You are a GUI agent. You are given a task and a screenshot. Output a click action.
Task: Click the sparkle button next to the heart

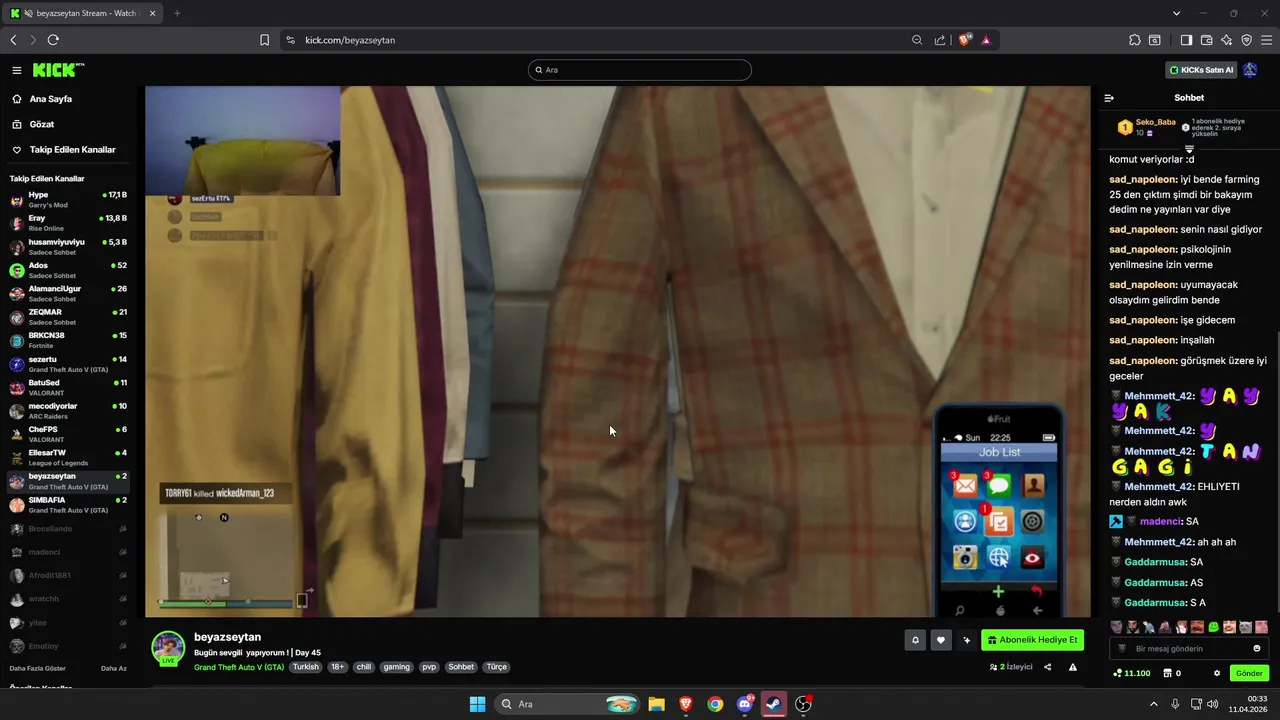[x=966, y=640]
